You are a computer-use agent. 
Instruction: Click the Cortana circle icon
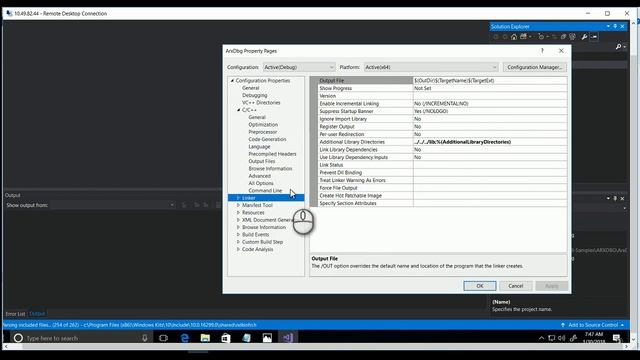[x=18, y=338]
